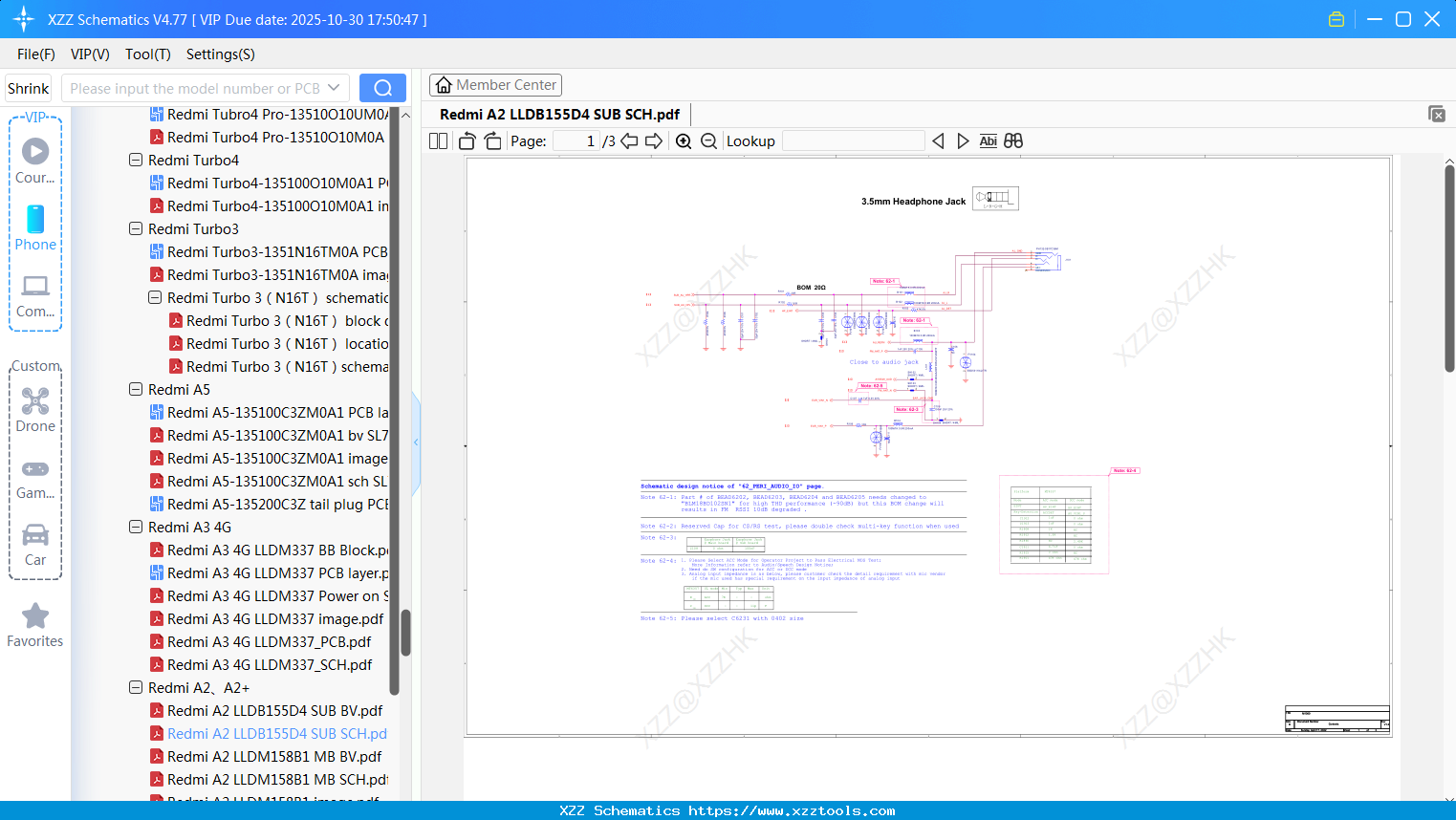
Task: Zoom in on the schematic
Action: pyautogui.click(x=684, y=141)
